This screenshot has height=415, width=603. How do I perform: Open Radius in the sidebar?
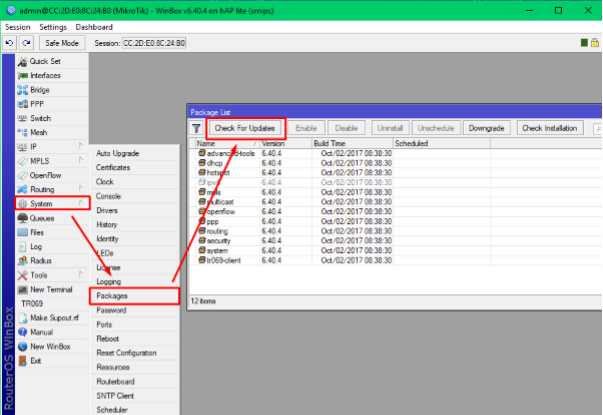52,261
